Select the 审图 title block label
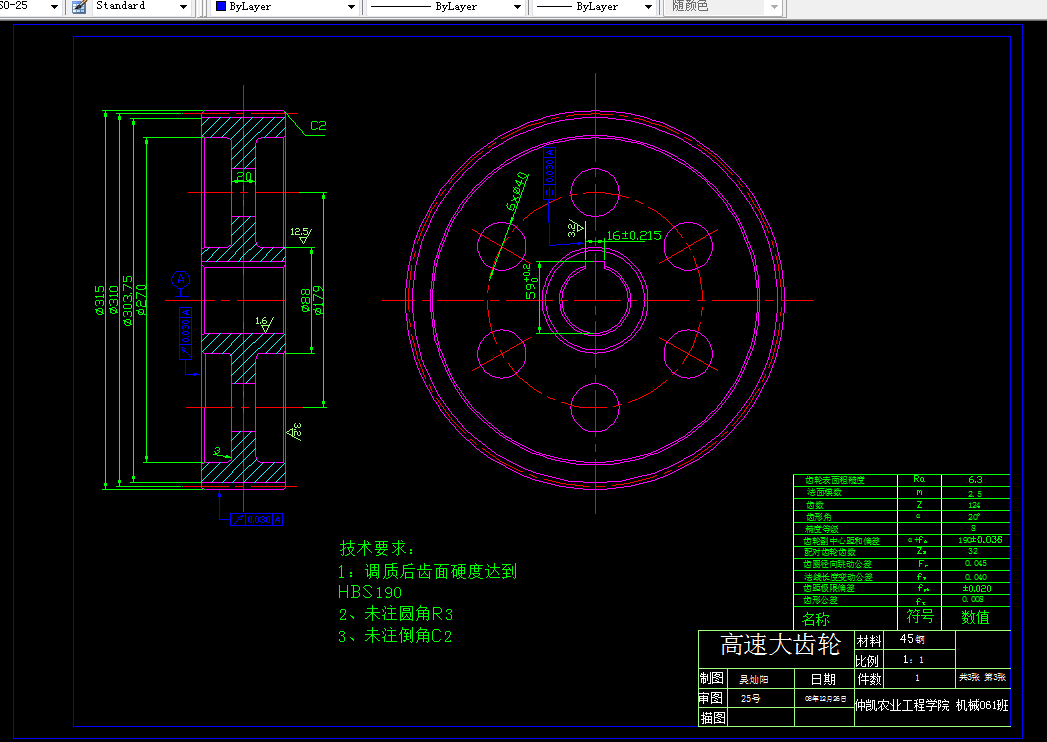This screenshot has height=742, width=1047. pos(712,698)
